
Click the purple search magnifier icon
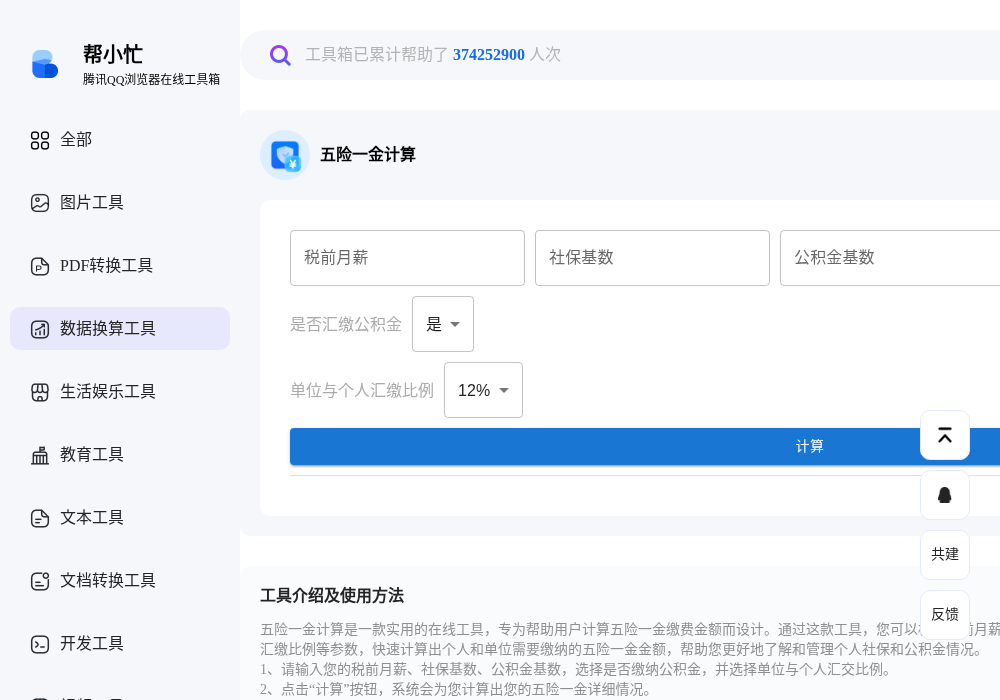280,55
